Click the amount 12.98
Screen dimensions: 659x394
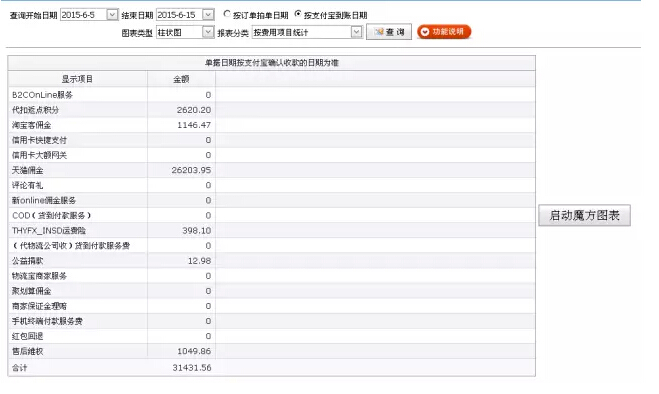point(199,261)
